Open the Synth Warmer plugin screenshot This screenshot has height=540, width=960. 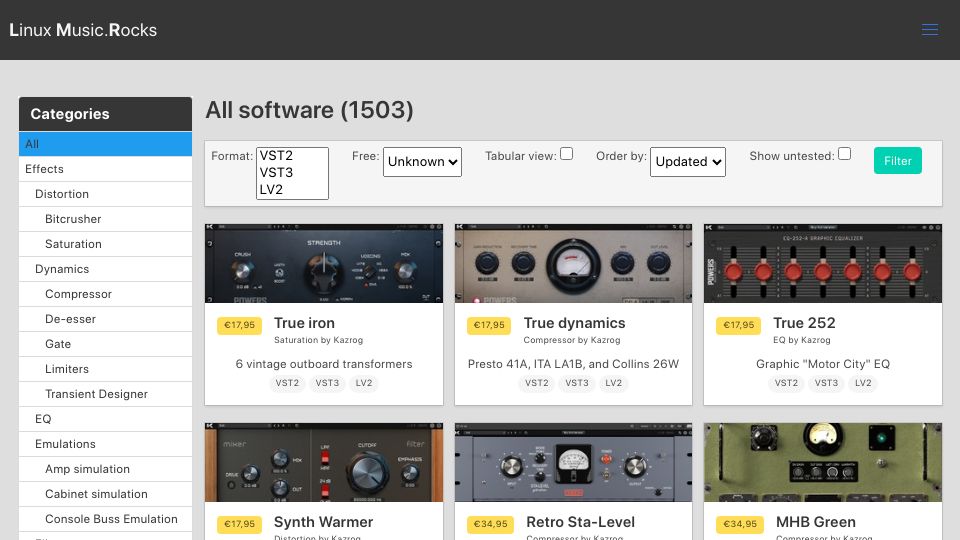coord(324,462)
